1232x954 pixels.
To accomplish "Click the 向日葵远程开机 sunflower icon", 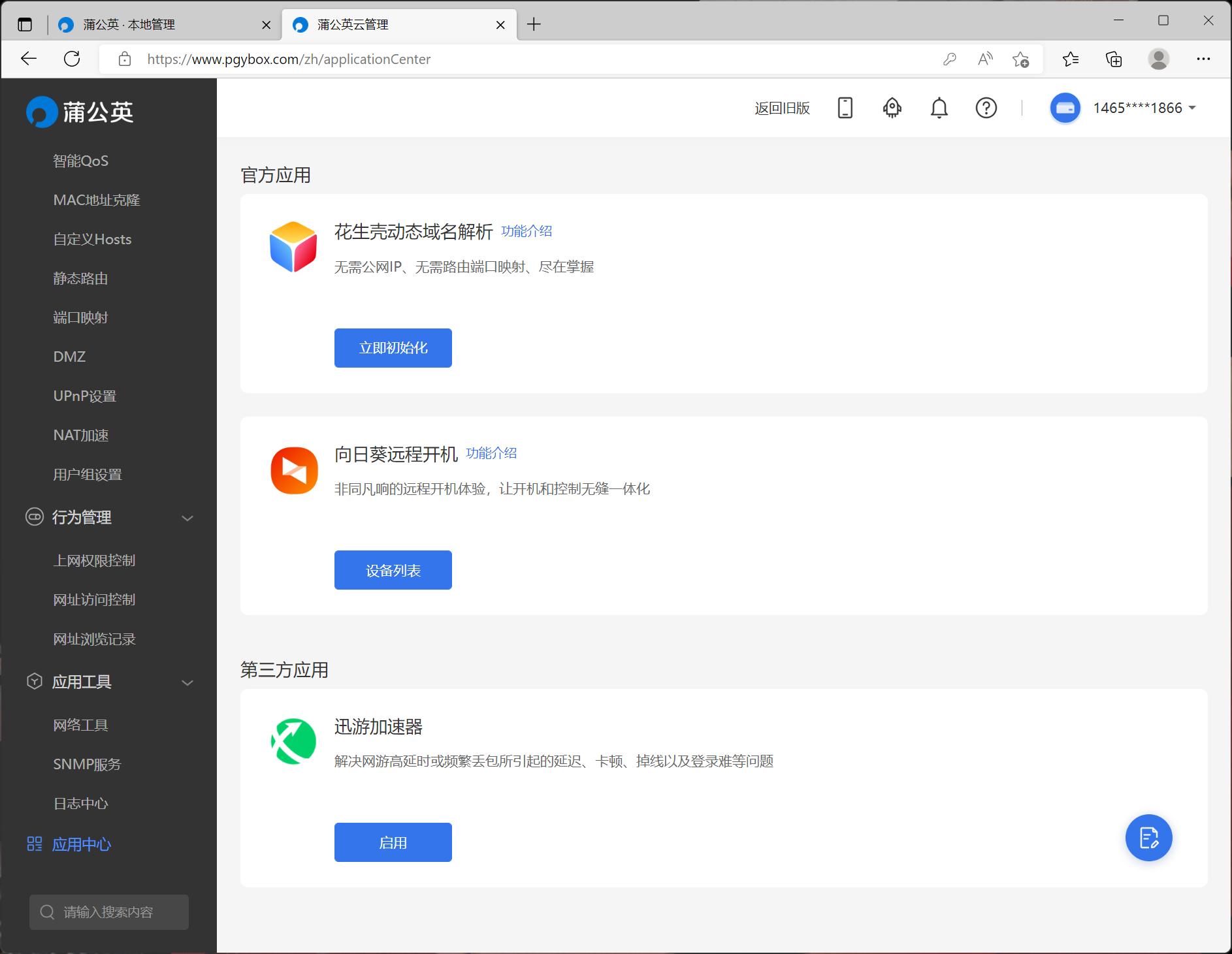I will point(293,470).
